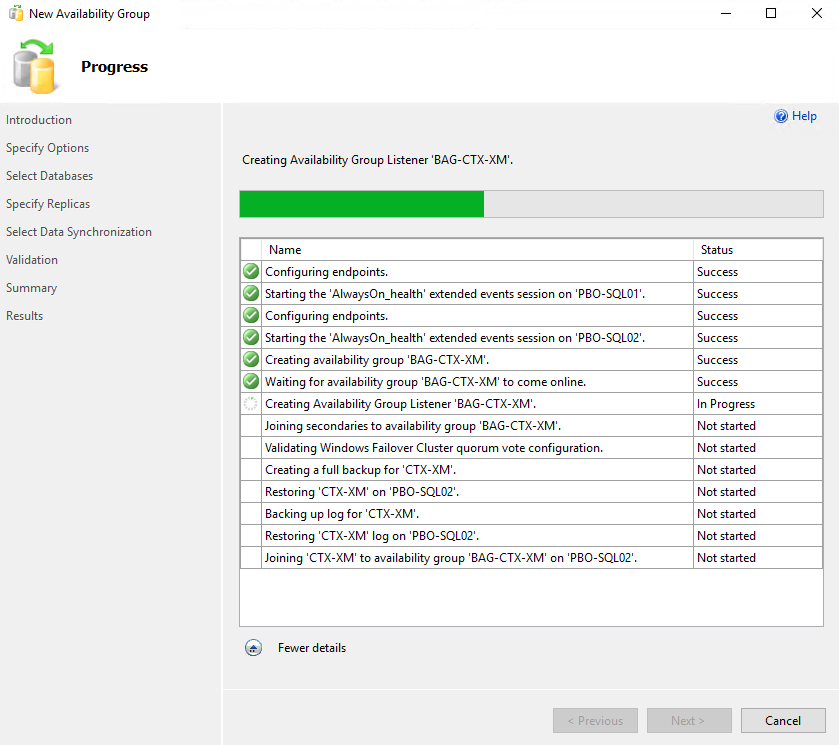Maximize the New Availability Group window
This screenshot has width=839, height=745.
[x=770, y=13]
